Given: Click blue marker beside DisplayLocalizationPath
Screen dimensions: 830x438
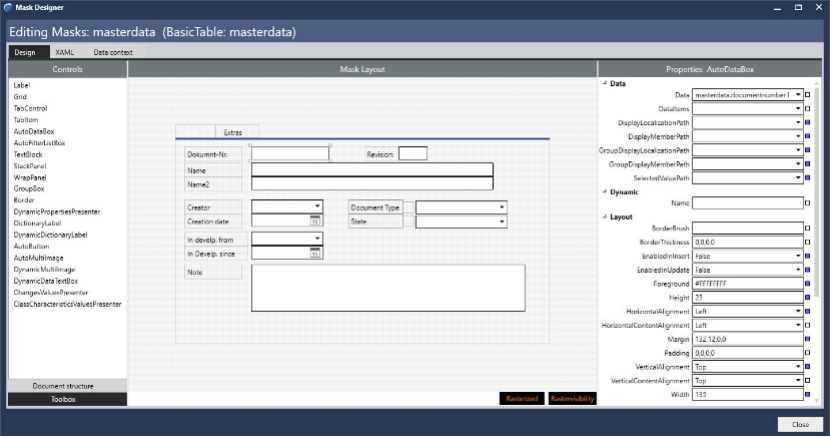Looking at the screenshot, I should pos(807,122).
